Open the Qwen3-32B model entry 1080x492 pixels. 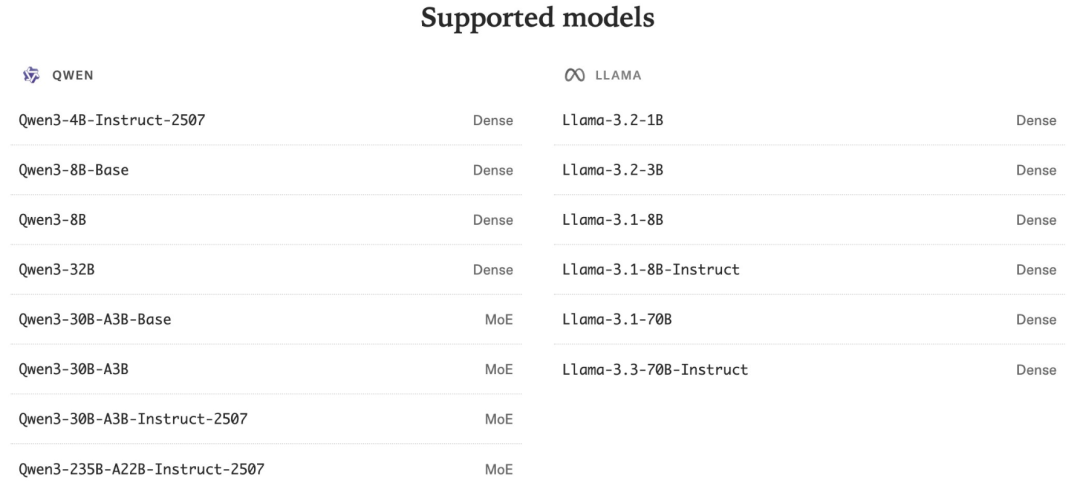point(56,270)
